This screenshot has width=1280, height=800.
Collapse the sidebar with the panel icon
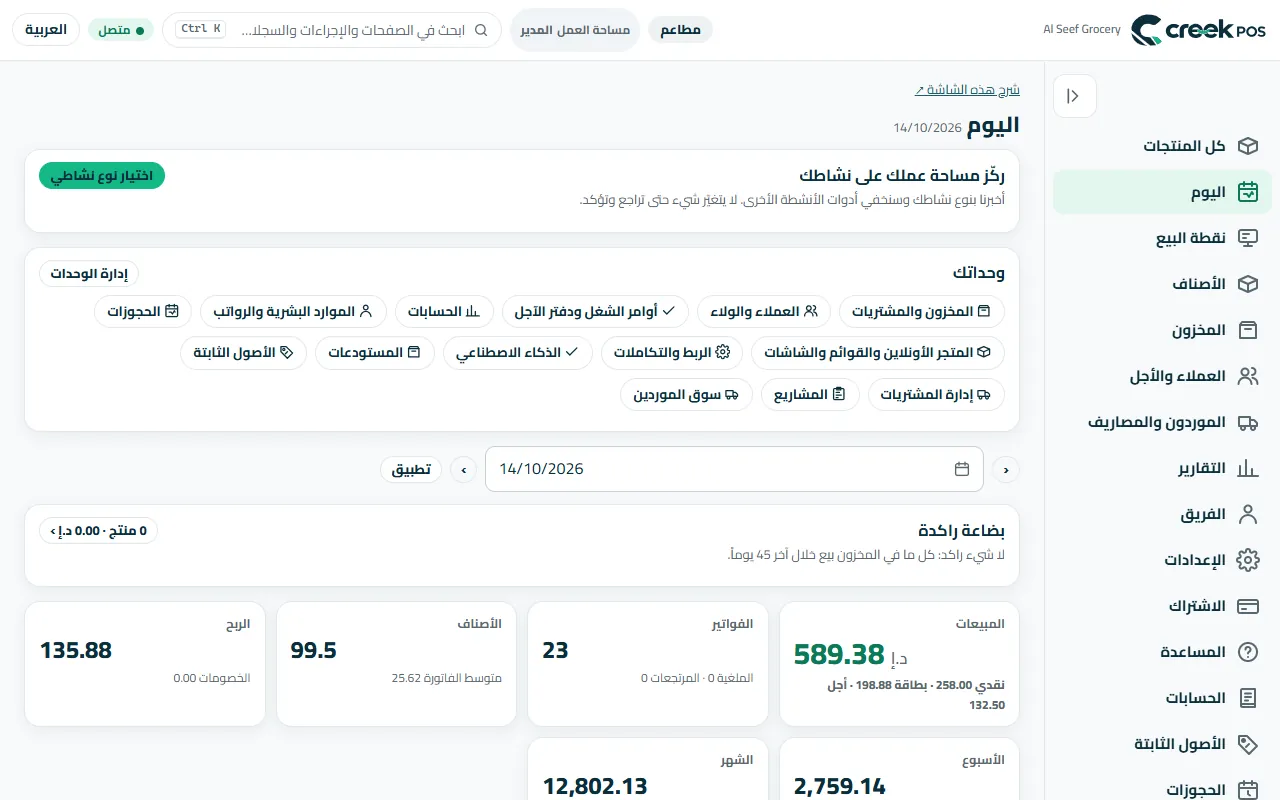(x=1074, y=96)
